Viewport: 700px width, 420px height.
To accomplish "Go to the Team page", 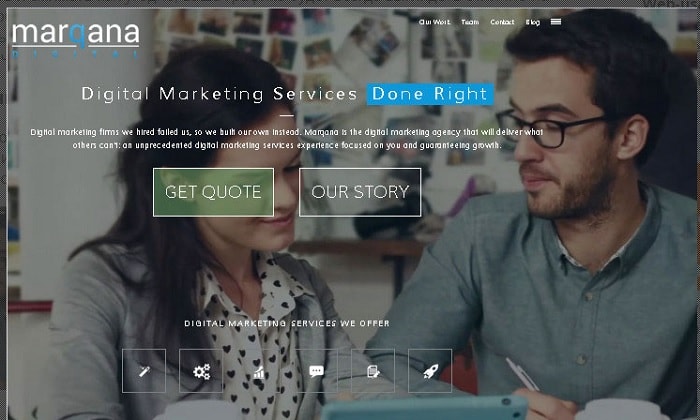I will [x=470, y=22].
